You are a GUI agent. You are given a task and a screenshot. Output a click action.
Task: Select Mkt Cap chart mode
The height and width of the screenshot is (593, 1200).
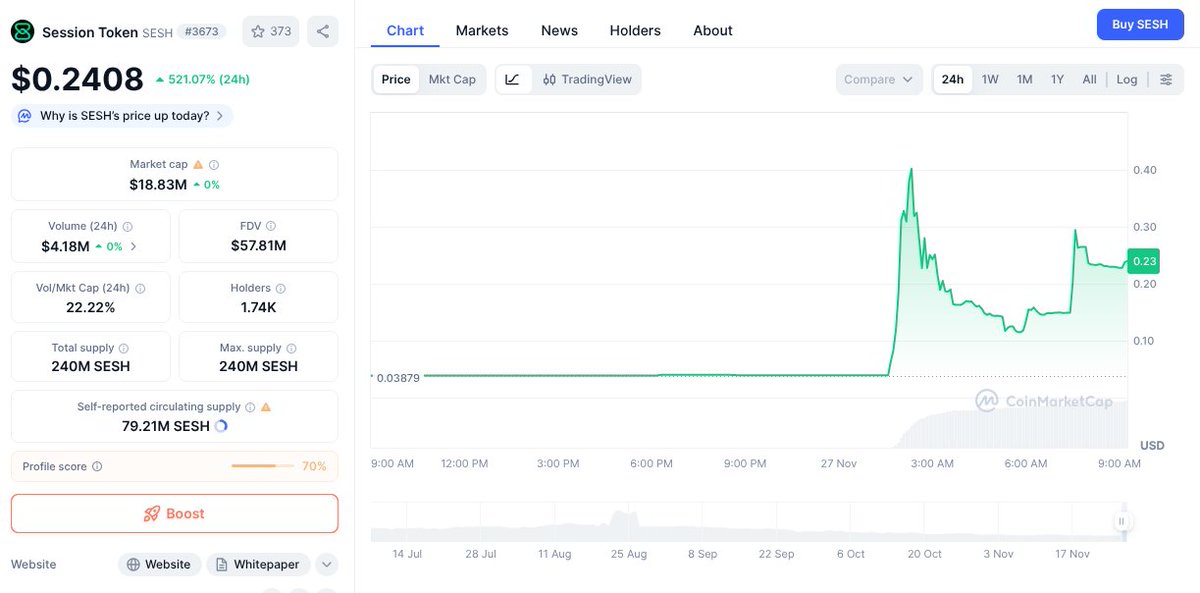pos(452,79)
